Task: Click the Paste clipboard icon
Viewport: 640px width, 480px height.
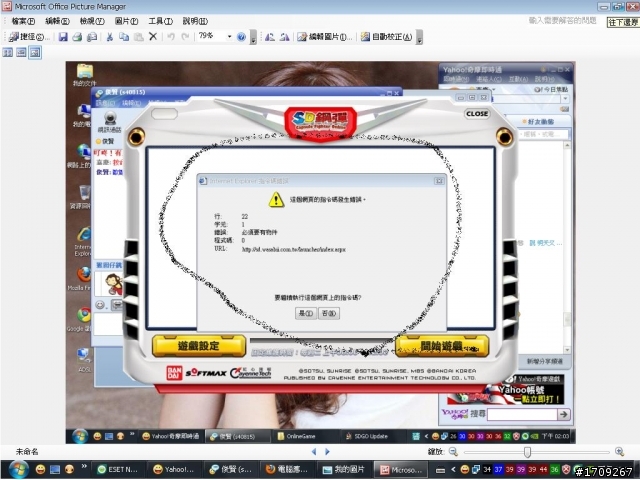Action: click(138, 37)
